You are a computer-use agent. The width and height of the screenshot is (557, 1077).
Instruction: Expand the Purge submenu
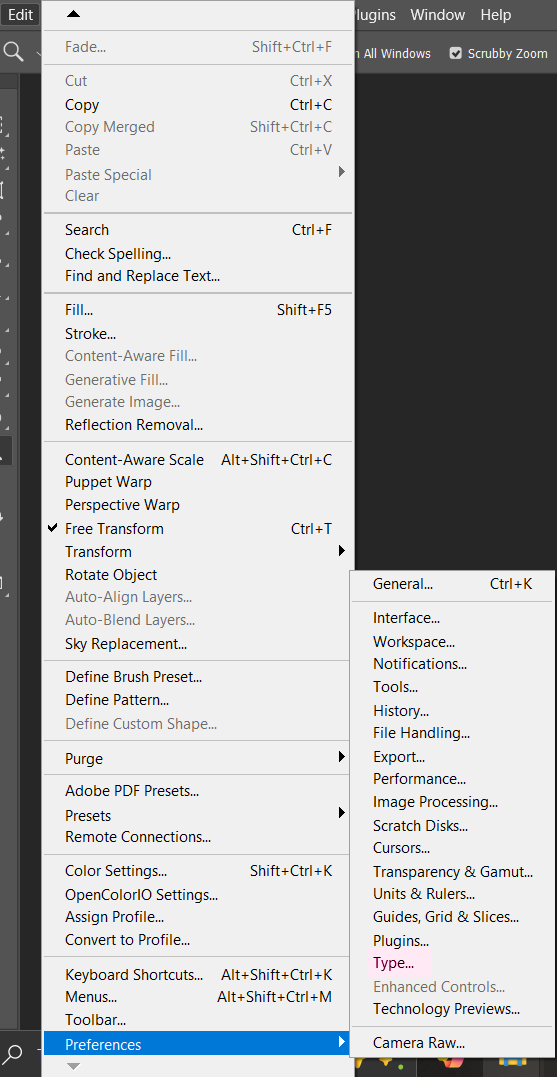tap(198, 758)
